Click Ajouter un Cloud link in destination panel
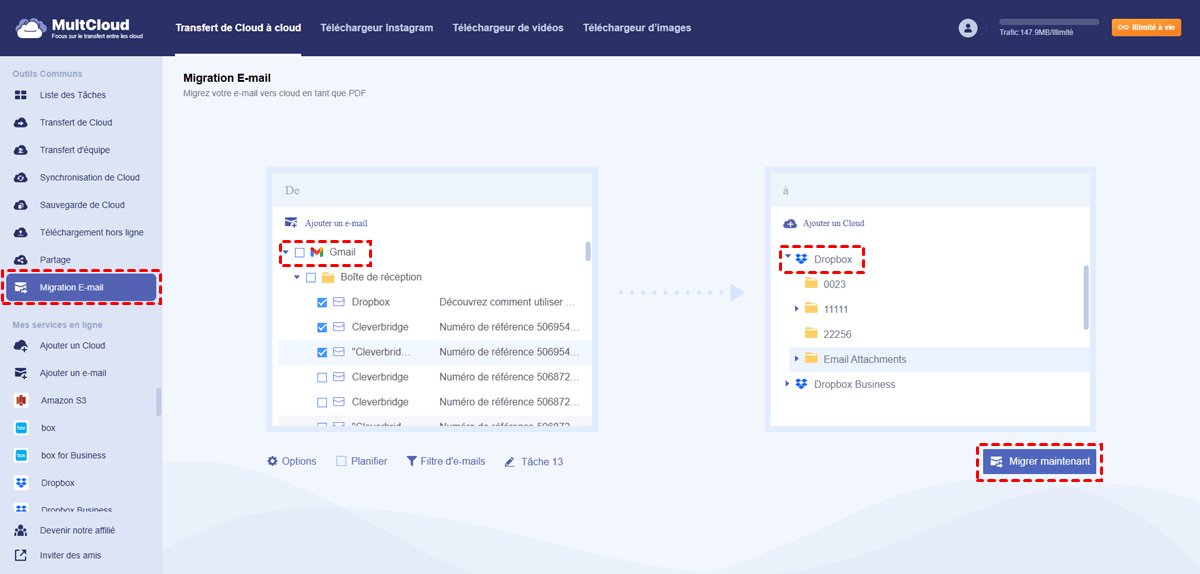Screen dimensions: 1200x574 coord(834,223)
